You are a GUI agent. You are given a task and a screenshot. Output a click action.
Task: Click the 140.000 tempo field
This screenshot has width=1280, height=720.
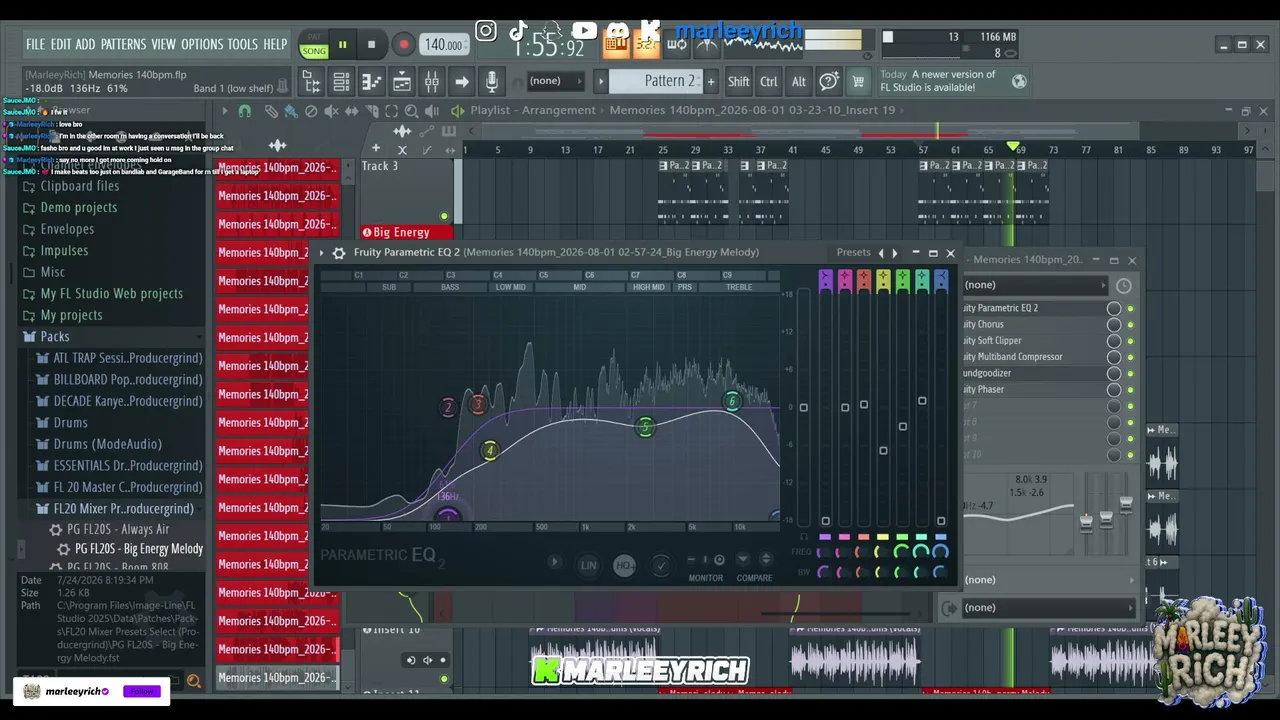pyautogui.click(x=444, y=45)
